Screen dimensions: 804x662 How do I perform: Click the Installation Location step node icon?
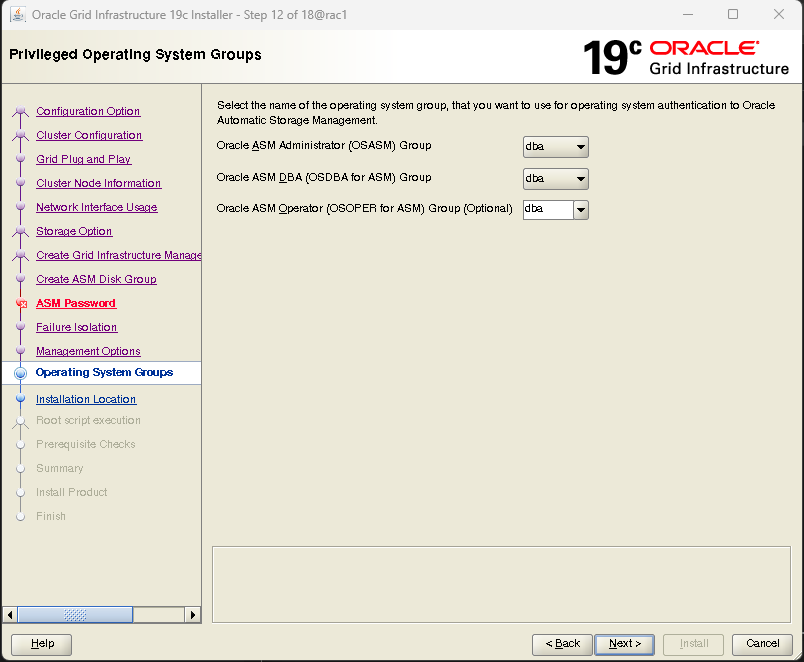(21, 398)
